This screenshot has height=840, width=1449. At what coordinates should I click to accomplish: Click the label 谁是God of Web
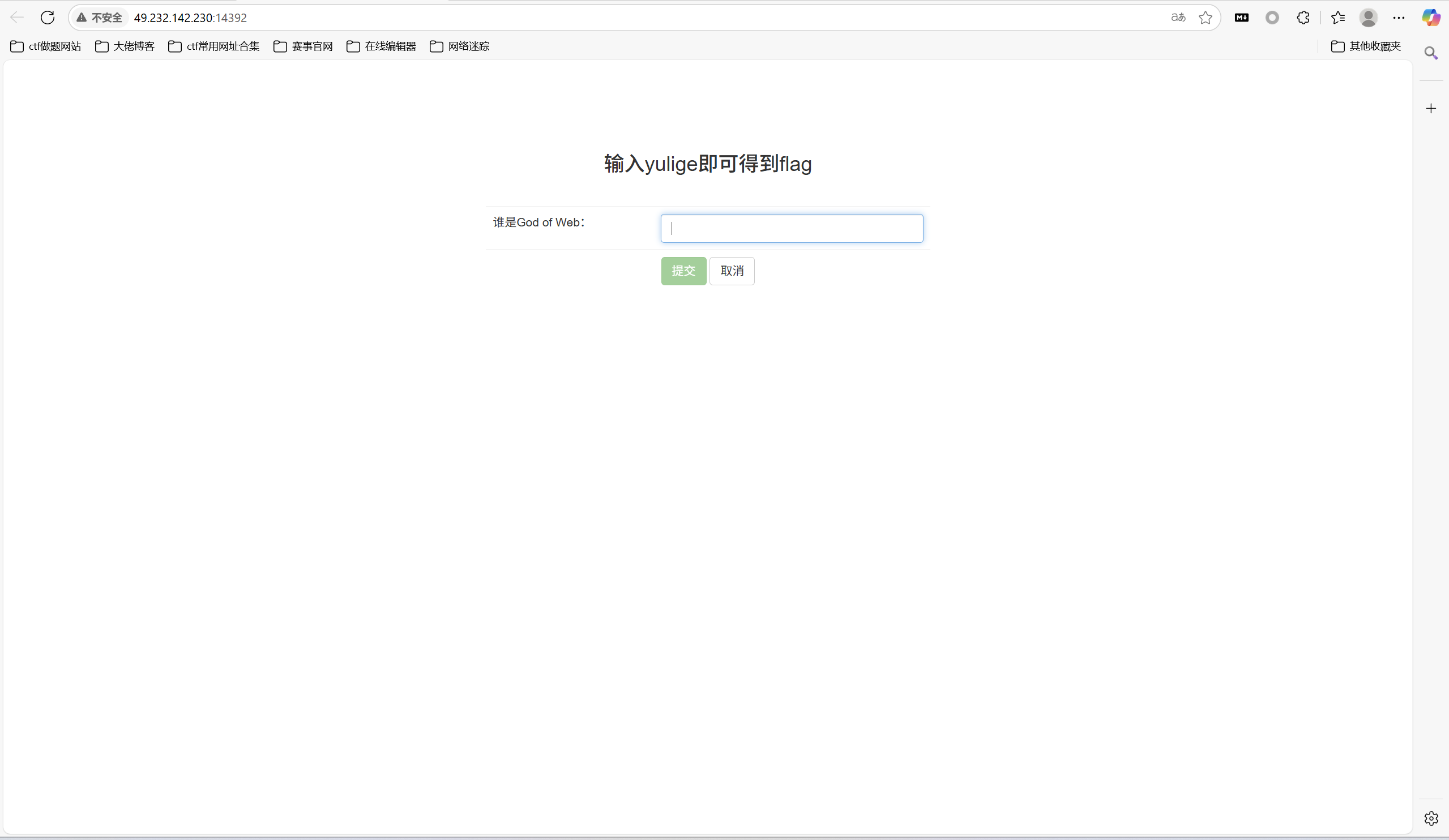pyautogui.click(x=539, y=222)
